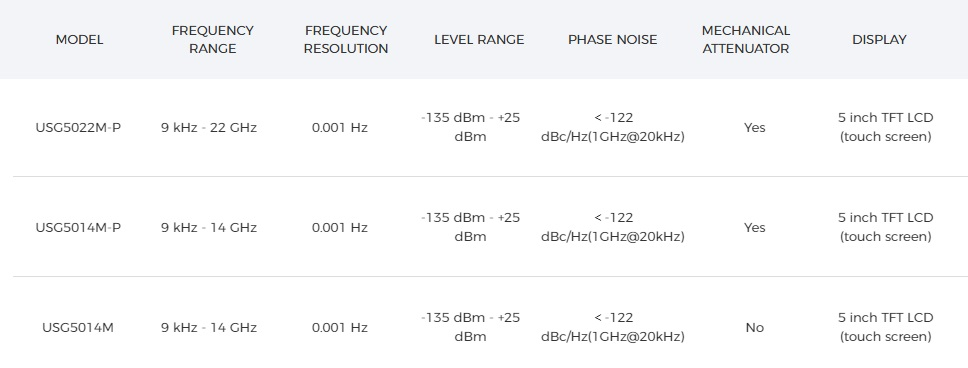Click the USG5014M-P frequency range cell
This screenshot has width=968, height=368.
click(x=209, y=228)
